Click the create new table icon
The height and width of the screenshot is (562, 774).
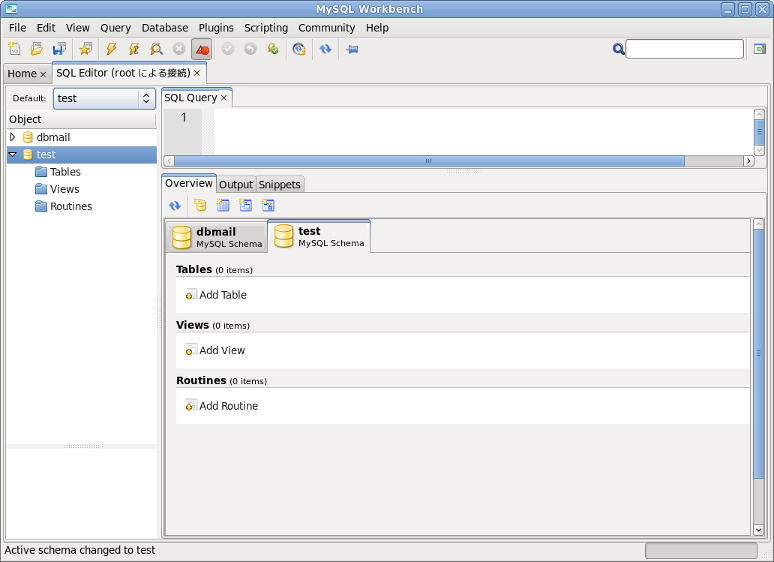(223, 205)
